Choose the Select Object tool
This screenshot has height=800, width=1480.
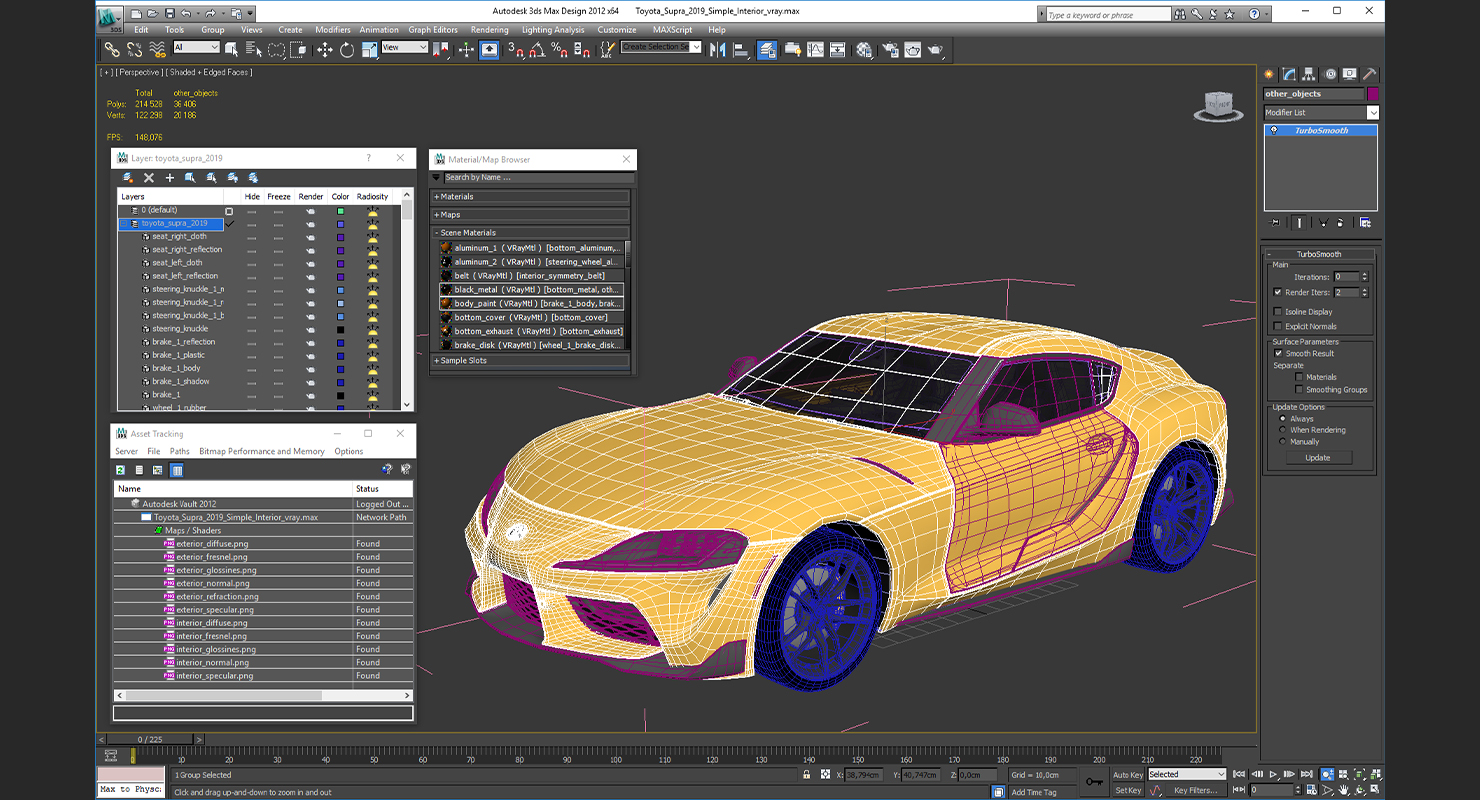pos(232,49)
